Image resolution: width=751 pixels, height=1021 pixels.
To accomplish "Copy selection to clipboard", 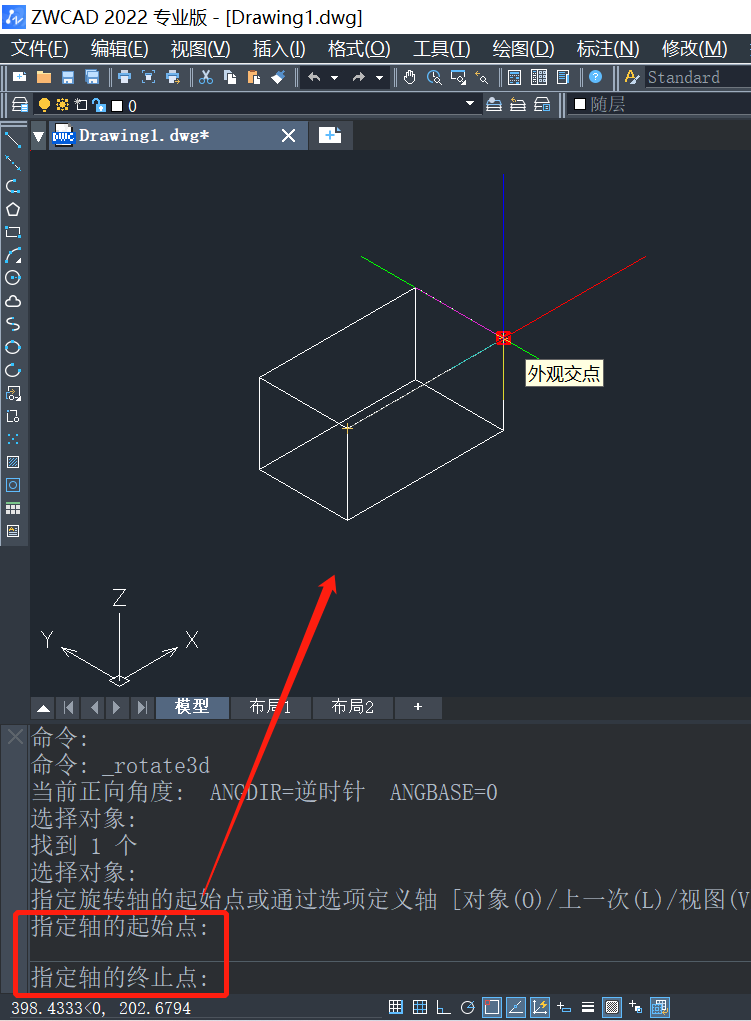I will pyautogui.click(x=230, y=77).
